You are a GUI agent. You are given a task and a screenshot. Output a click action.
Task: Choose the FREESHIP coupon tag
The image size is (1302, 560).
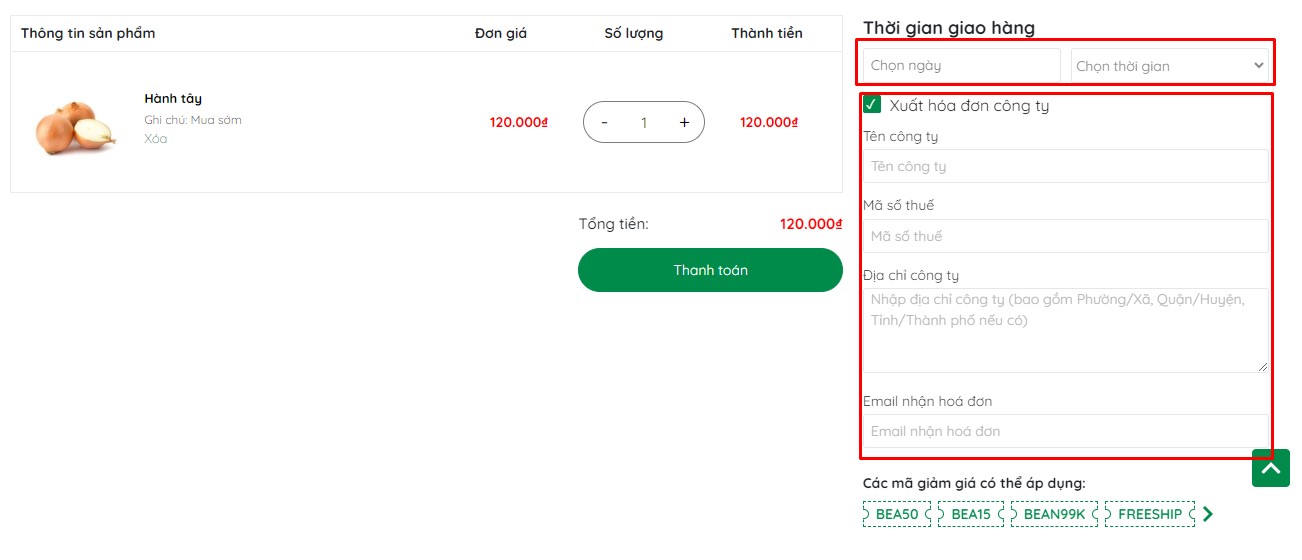pyautogui.click(x=1149, y=514)
